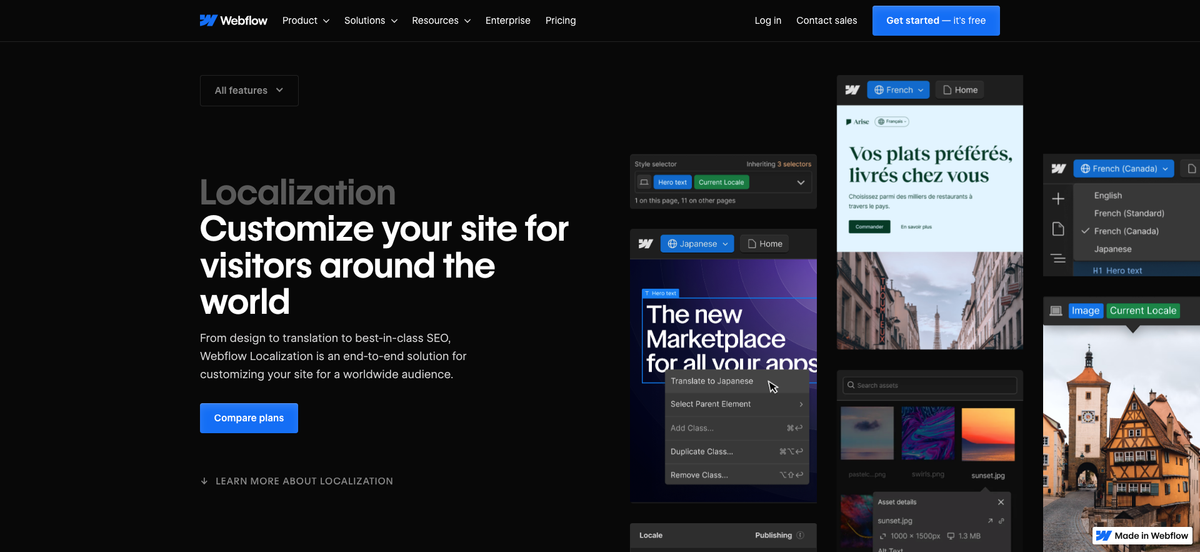1200x552 pixels.
Task: Click the Current Locale tag beside Image tag
Action: pos(1143,311)
